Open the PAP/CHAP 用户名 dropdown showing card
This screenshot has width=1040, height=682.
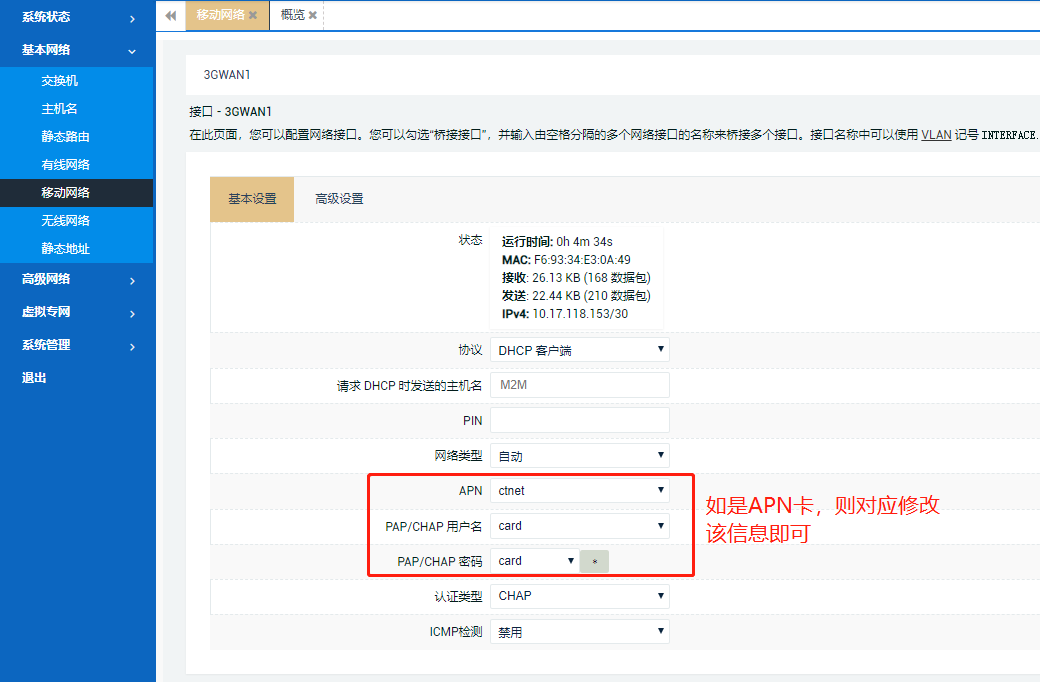(579, 525)
